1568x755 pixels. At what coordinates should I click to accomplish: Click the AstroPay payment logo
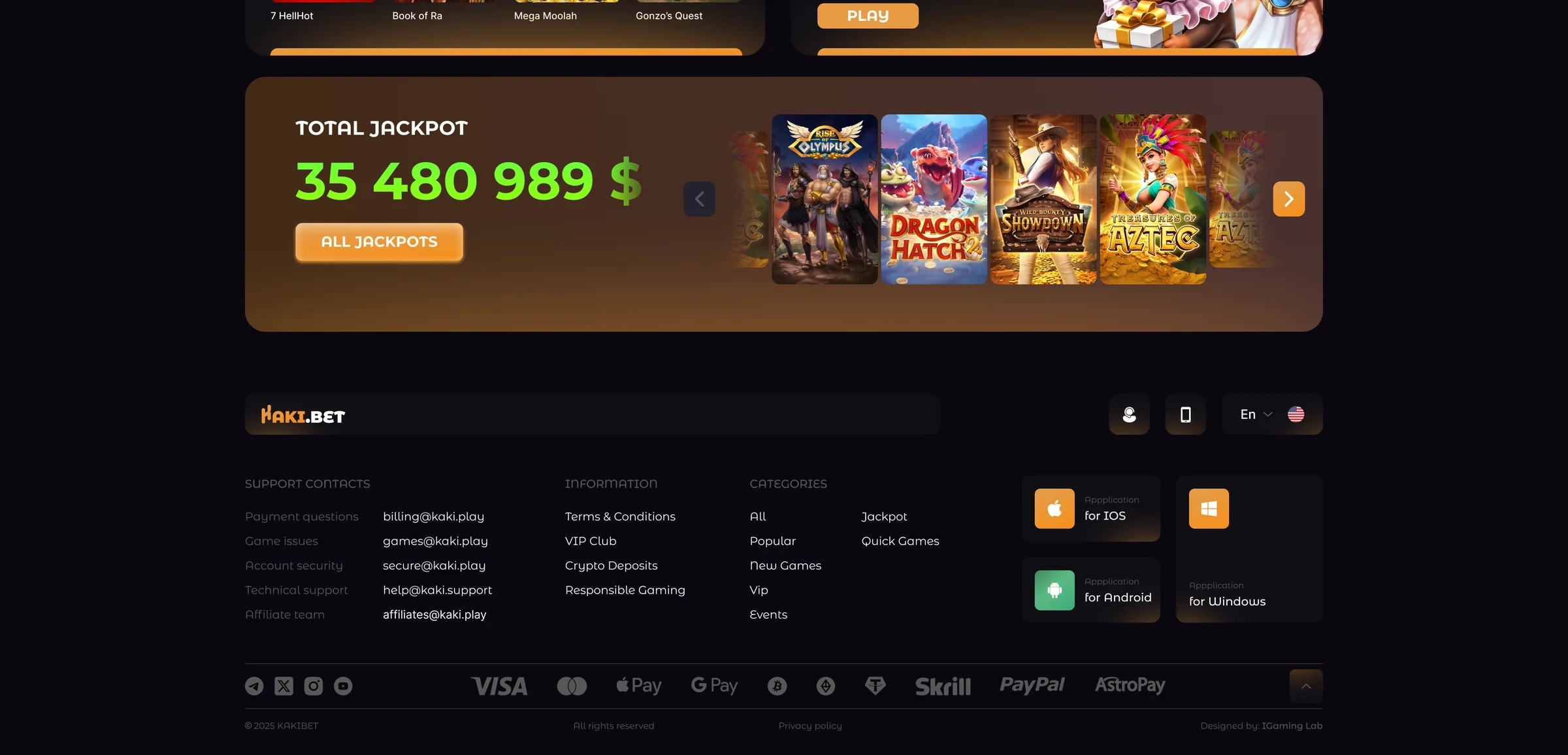click(x=1130, y=684)
